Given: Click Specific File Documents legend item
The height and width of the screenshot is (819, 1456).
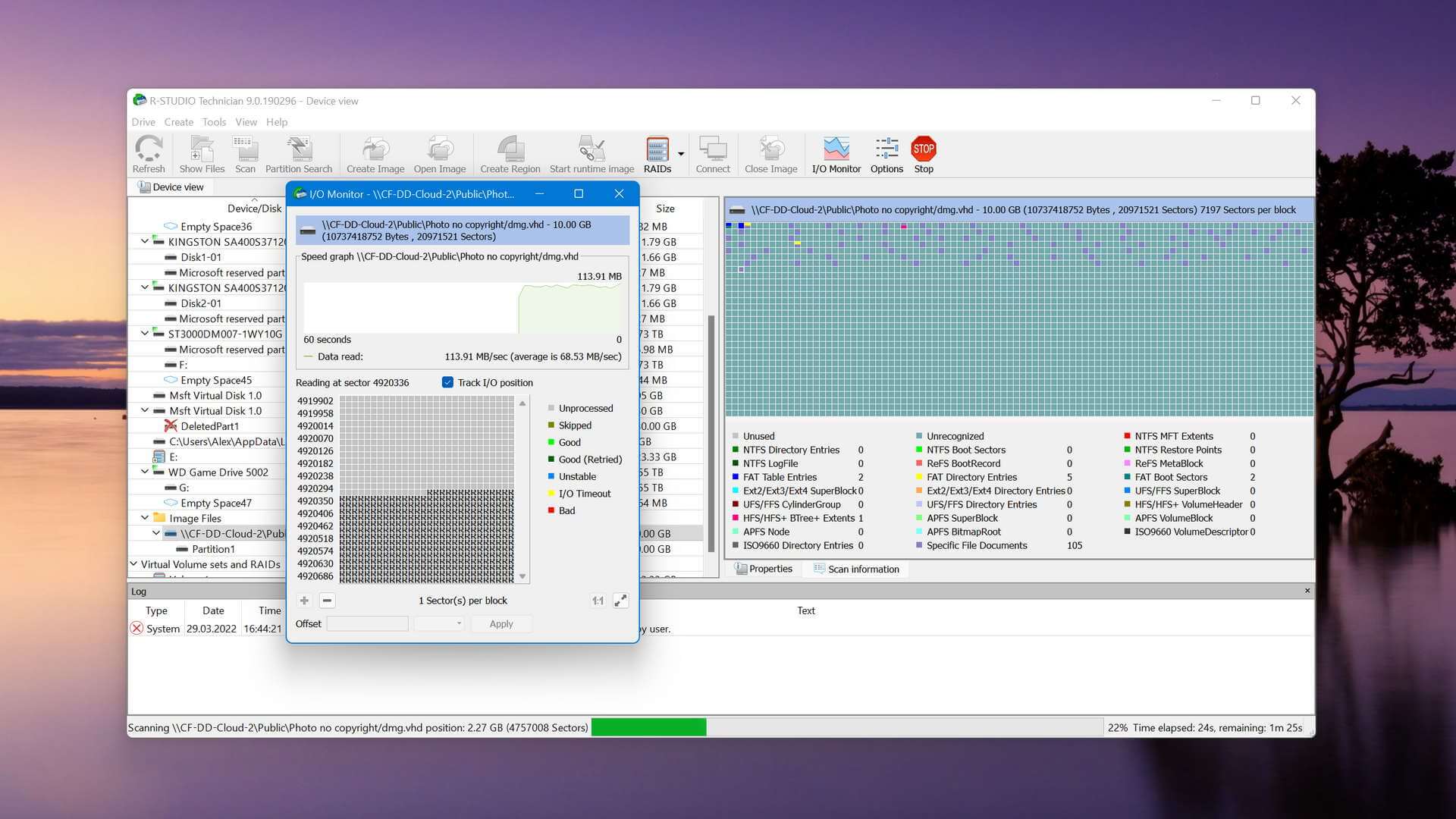Looking at the screenshot, I should point(977,545).
